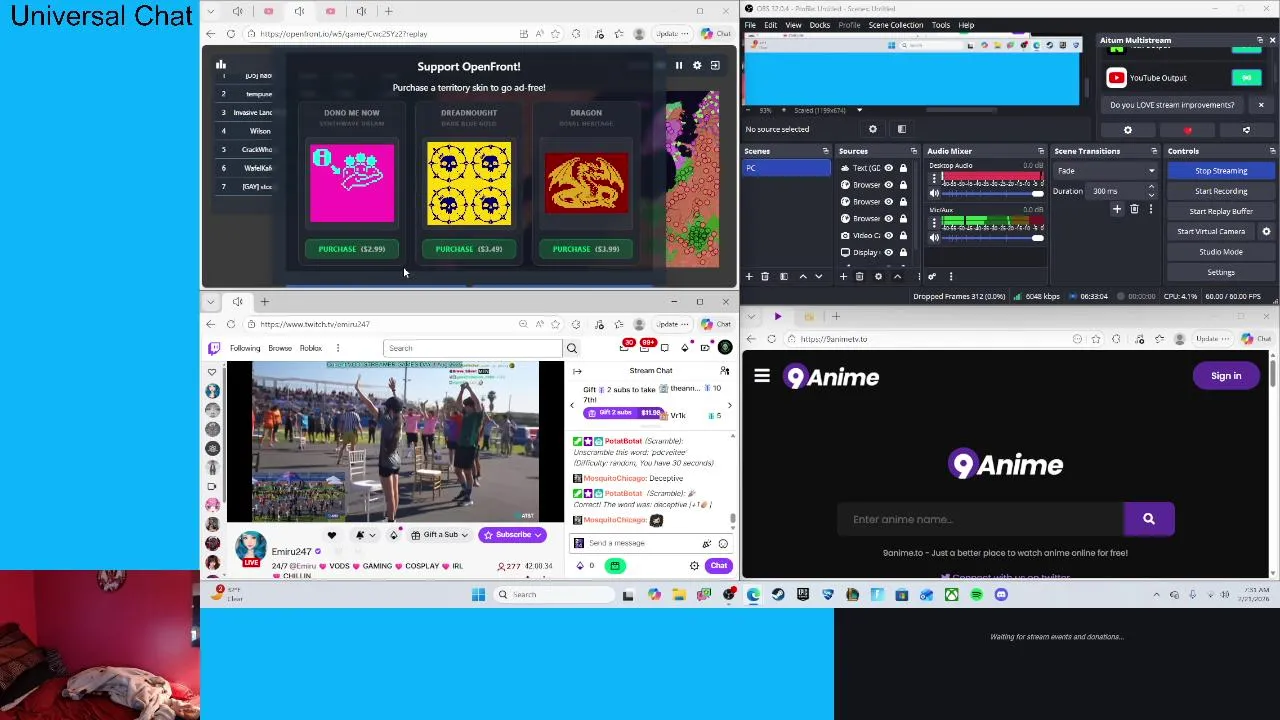Dismiss the stream improvements prompt
The width and height of the screenshot is (1280, 720).
(1261, 105)
